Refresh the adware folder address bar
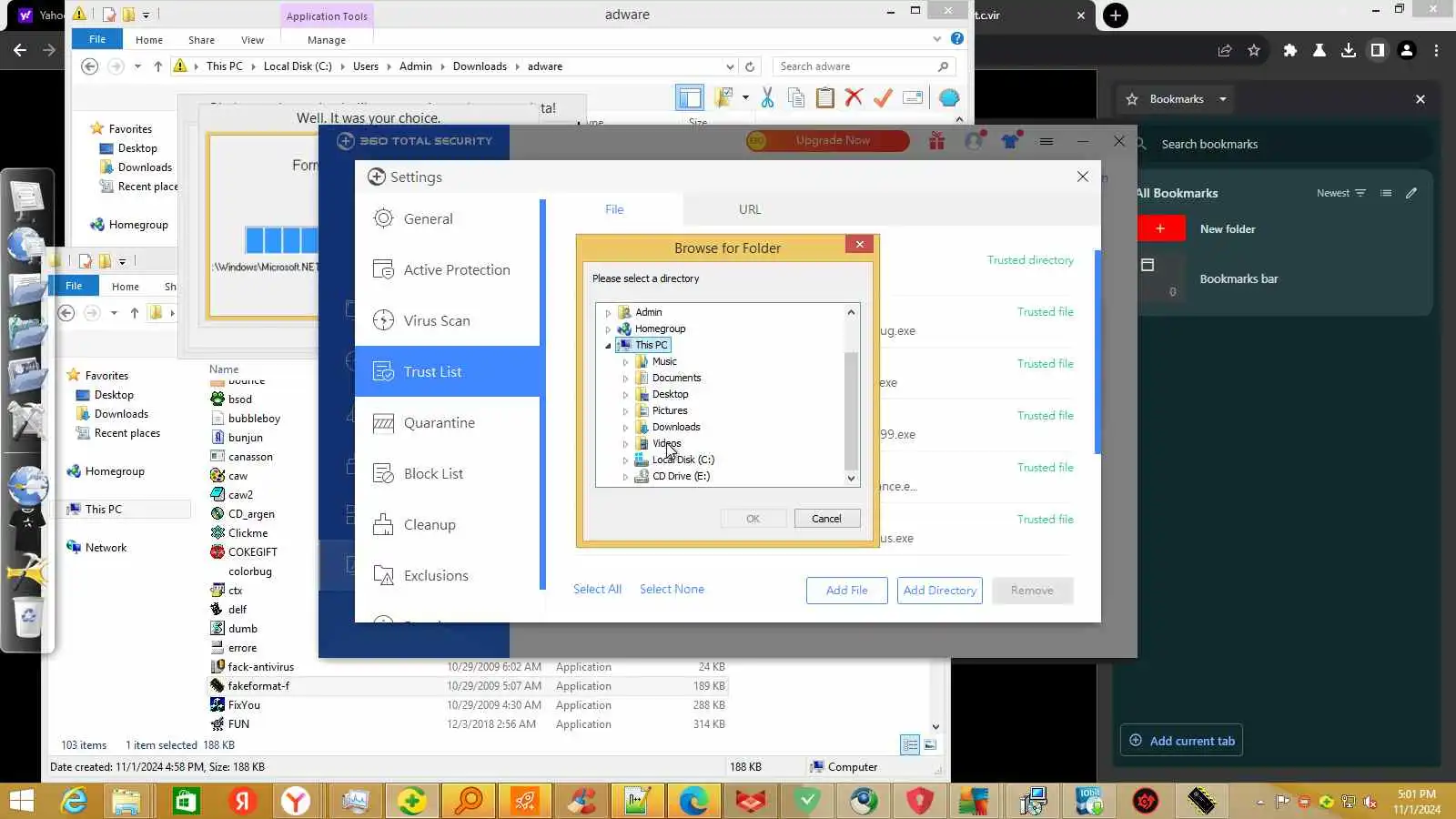Image resolution: width=1456 pixels, height=819 pixels. pos(750,66)
